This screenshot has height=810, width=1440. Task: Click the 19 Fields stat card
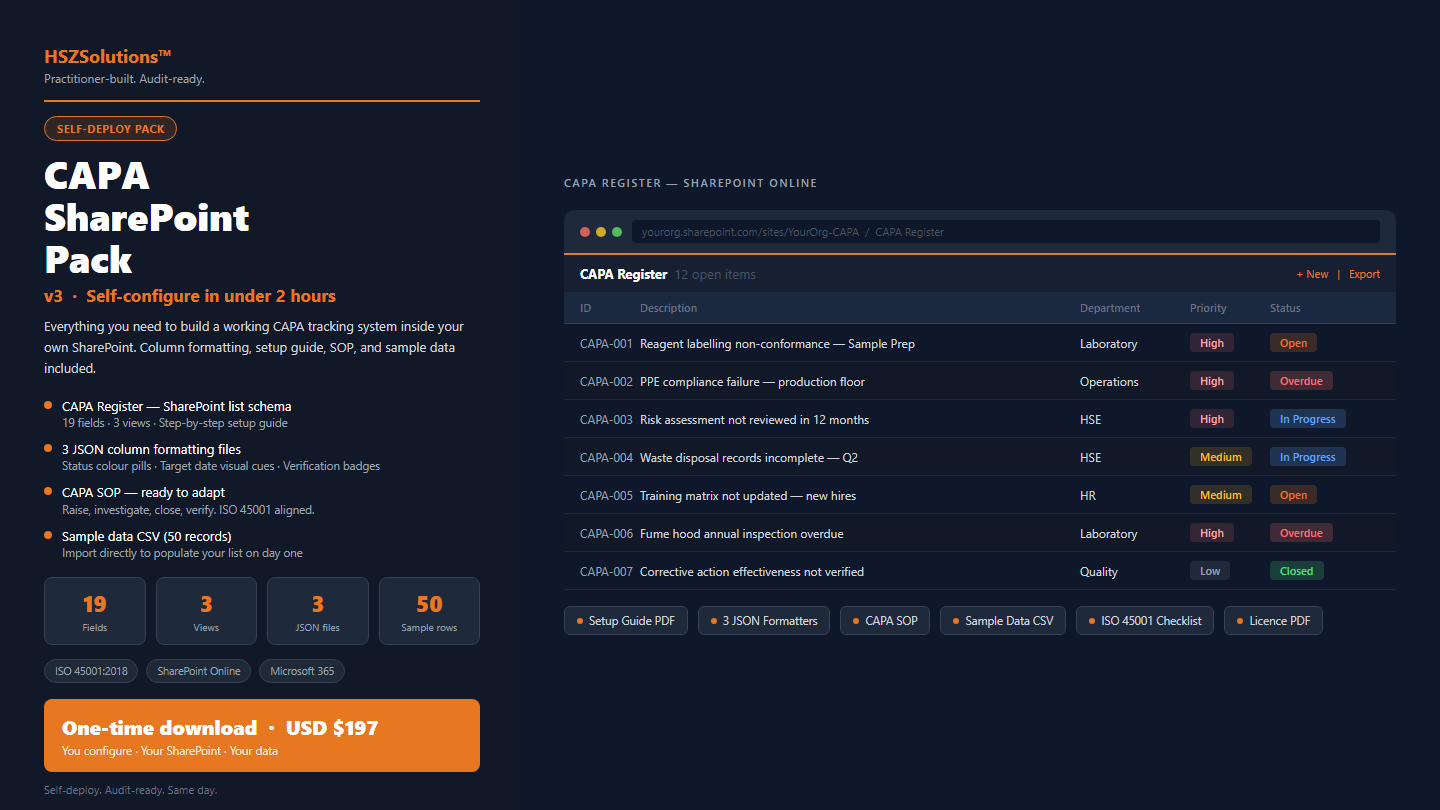click(x=95, y=611)
